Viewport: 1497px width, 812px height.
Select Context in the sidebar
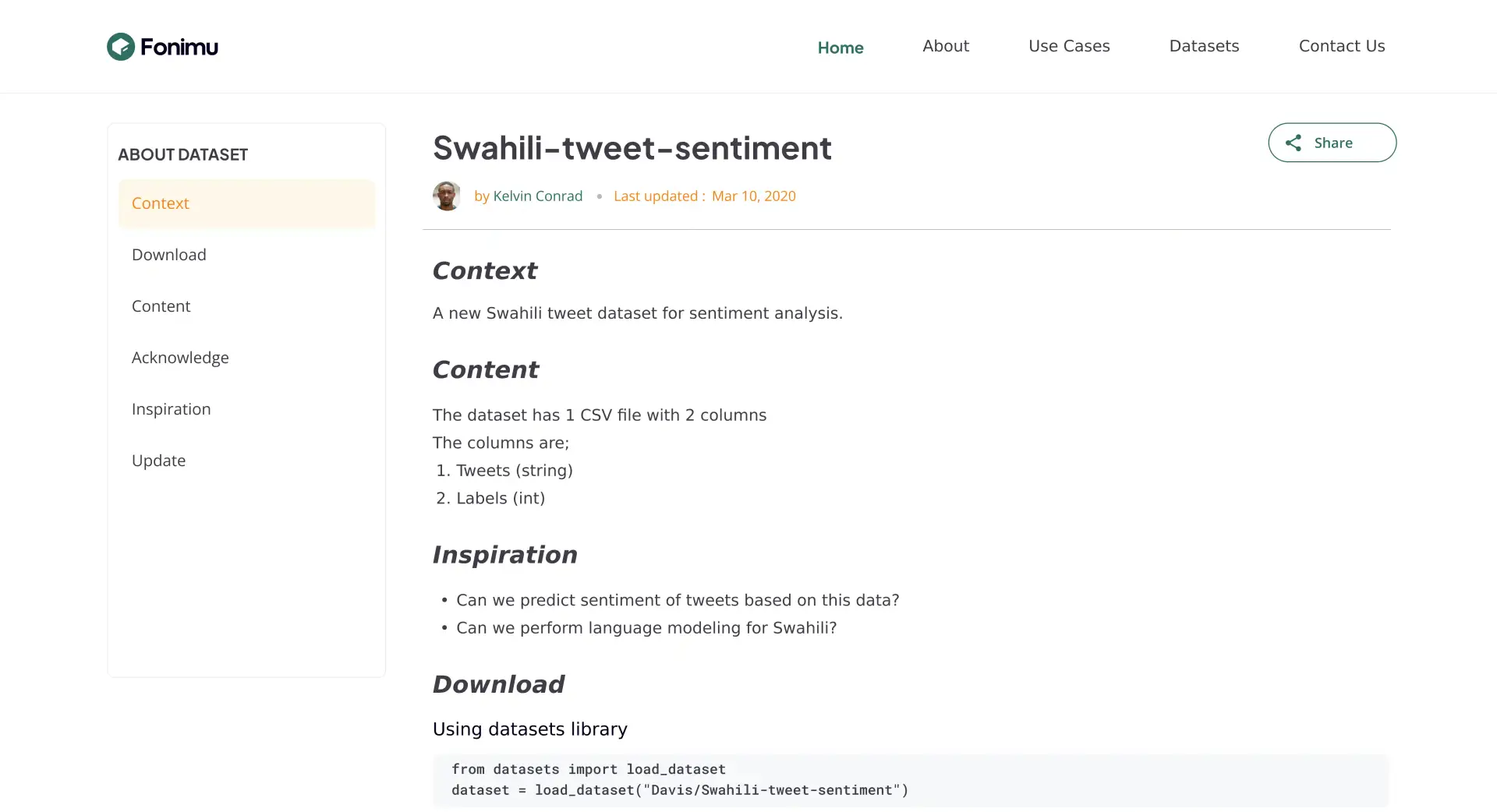(x=160, y=203)
